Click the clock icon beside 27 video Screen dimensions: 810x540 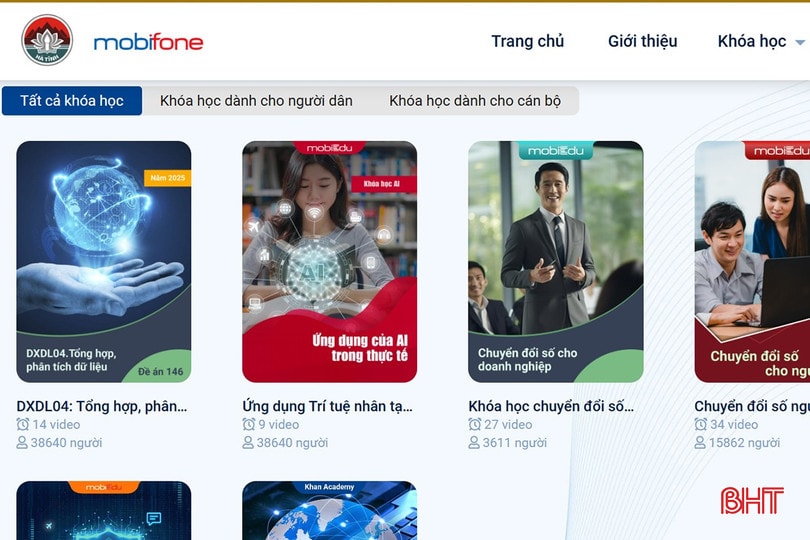point(475,424)
